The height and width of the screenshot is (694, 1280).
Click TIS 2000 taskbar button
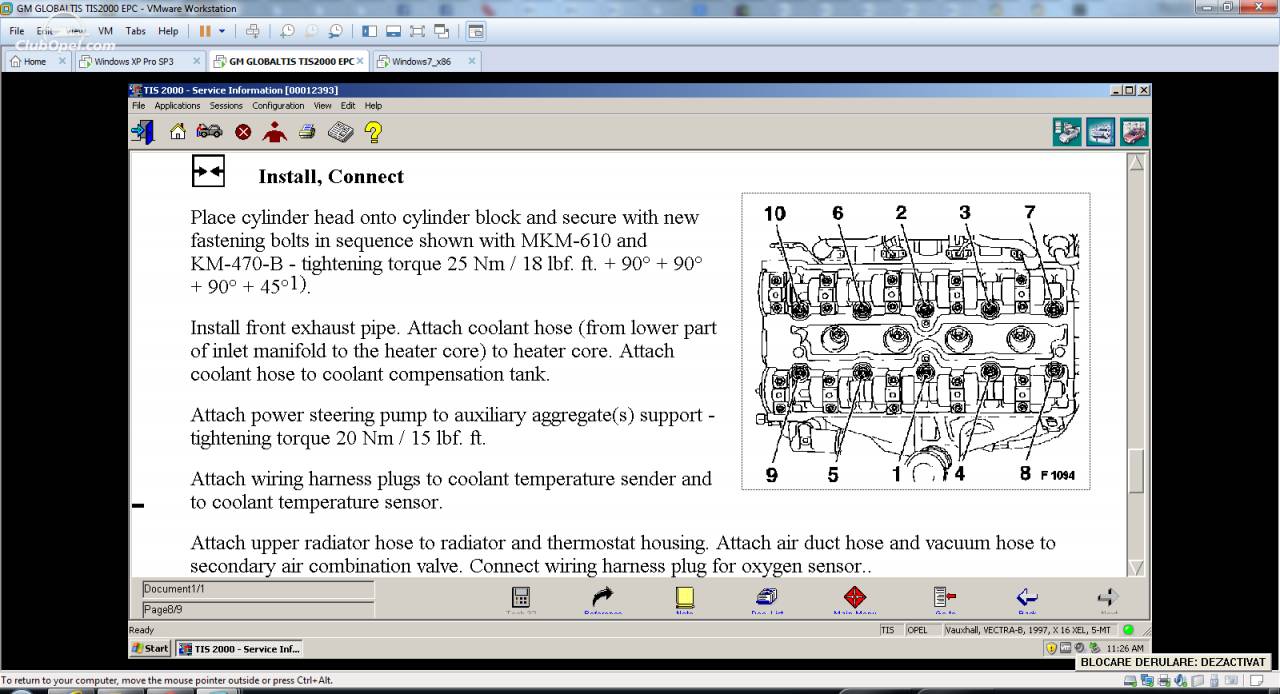pos(239,648)
